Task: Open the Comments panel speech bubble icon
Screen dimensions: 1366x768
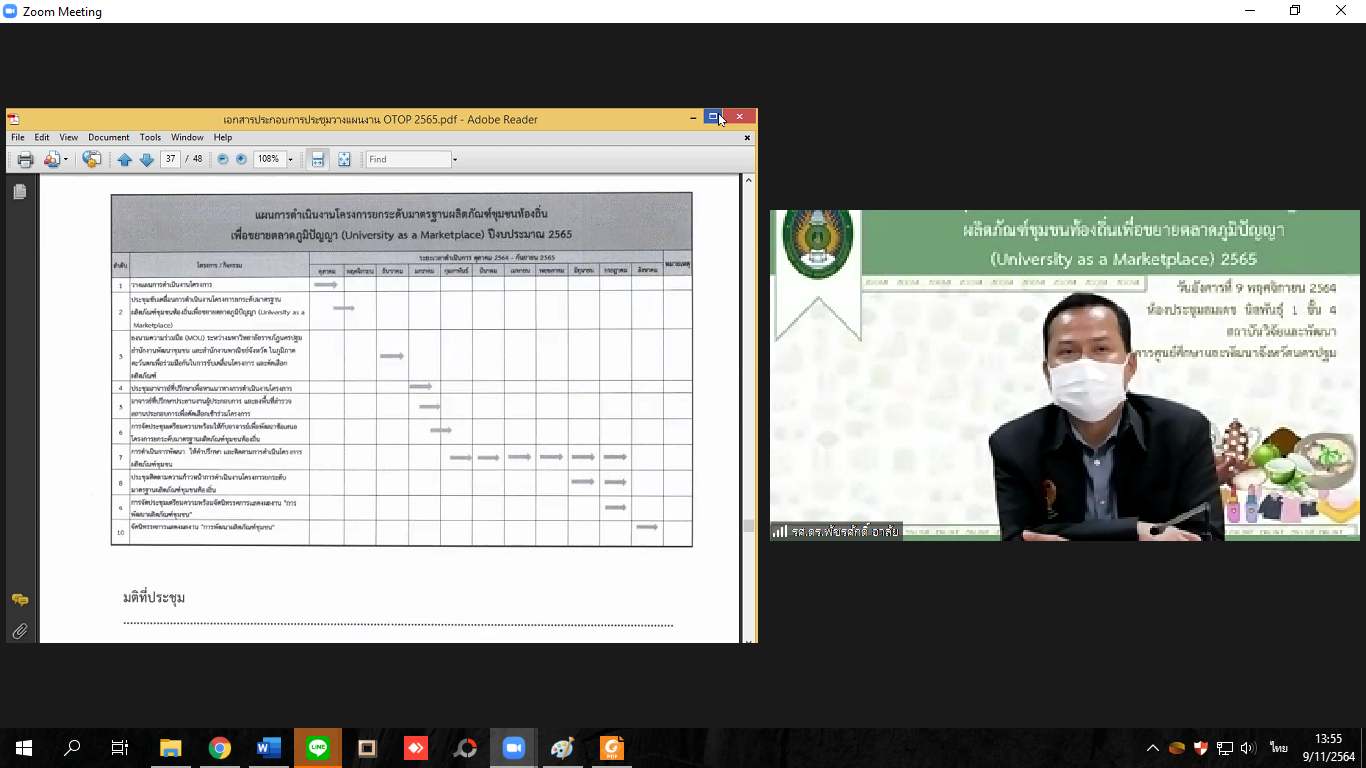Action: [x=20, y=600]
